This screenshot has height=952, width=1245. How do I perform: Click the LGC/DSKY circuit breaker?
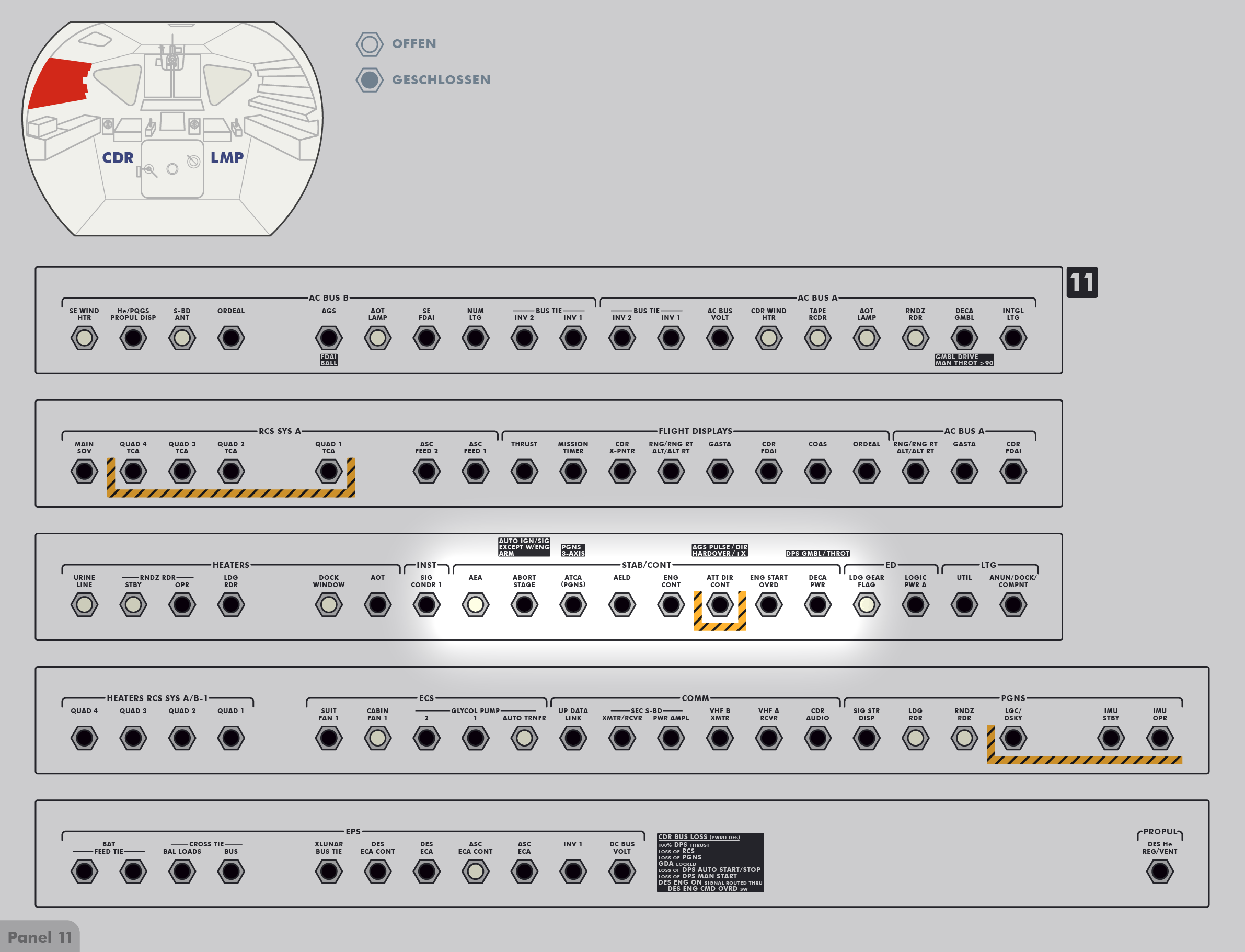[x=1013, y=738]
